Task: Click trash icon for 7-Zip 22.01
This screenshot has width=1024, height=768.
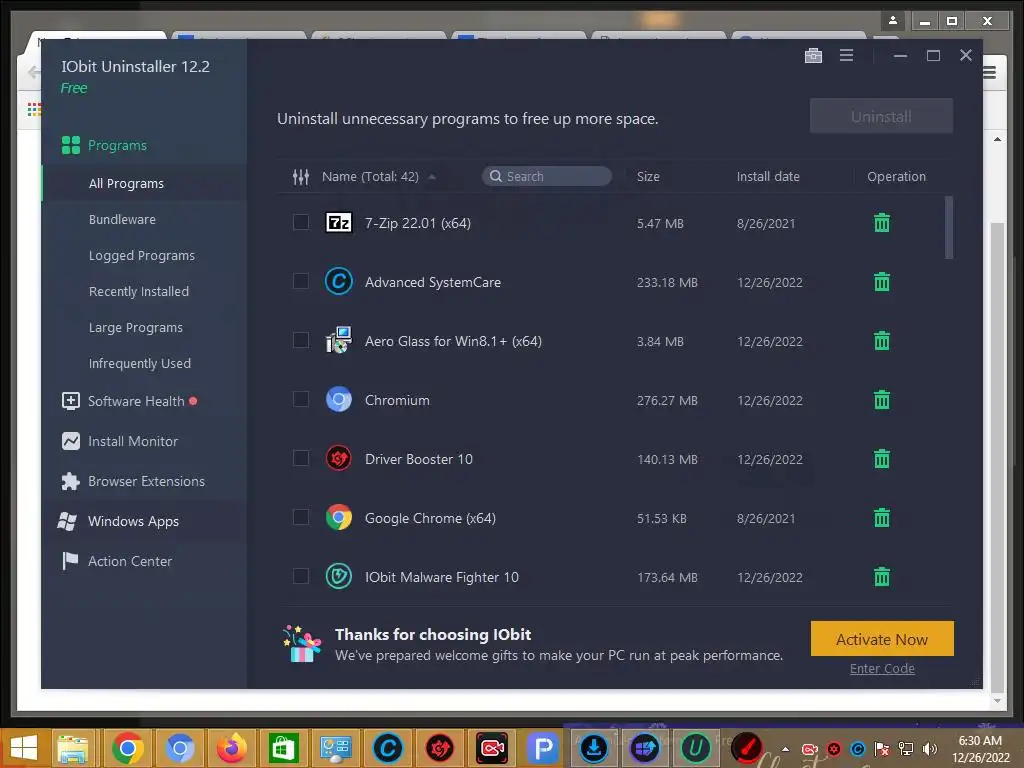Action: click(882, 223)
